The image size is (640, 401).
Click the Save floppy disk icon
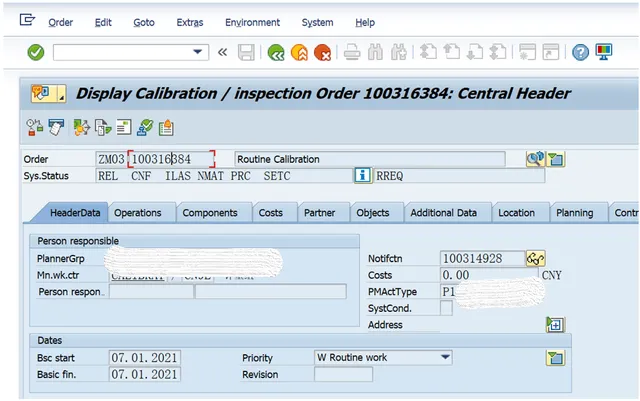click(x=246, y=52)
